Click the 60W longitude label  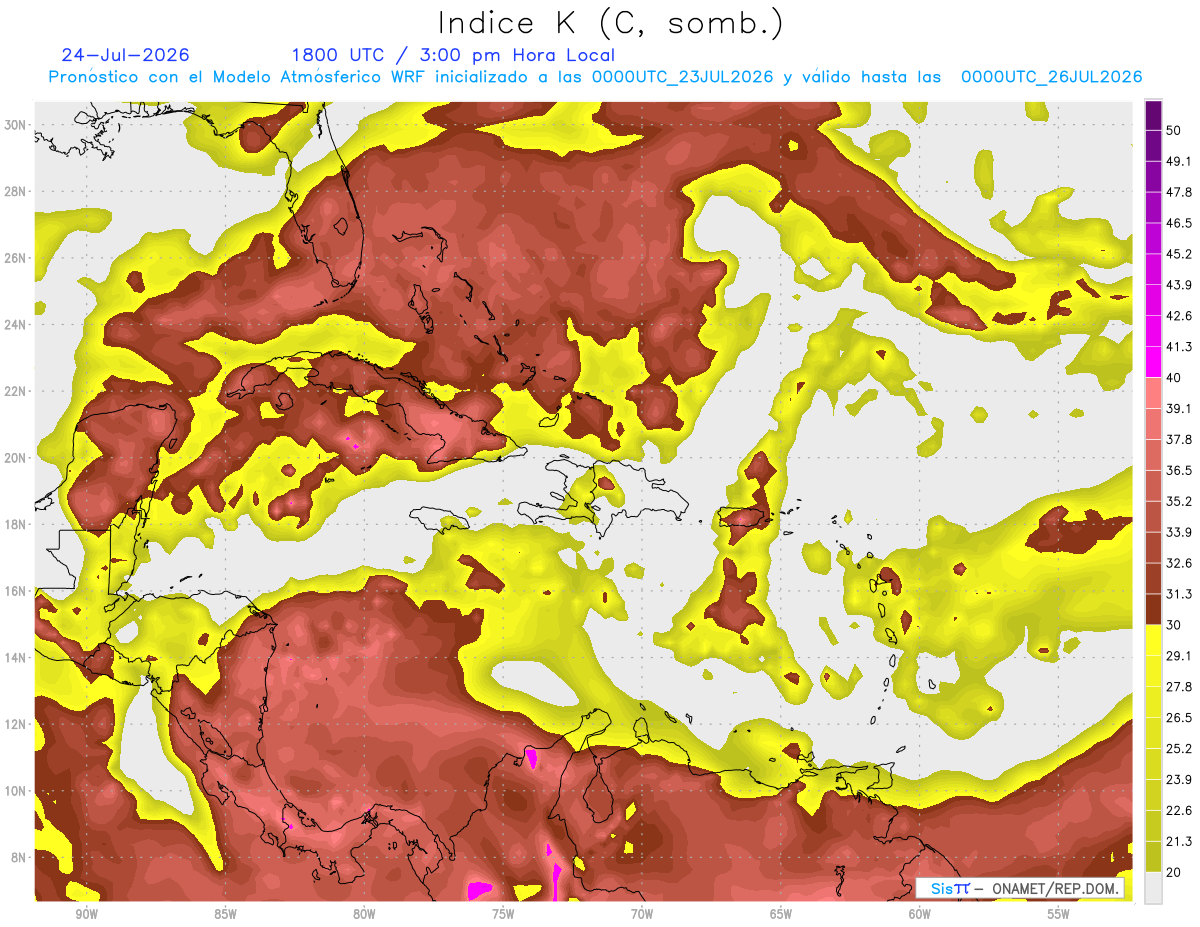click(x=920, y=914)
